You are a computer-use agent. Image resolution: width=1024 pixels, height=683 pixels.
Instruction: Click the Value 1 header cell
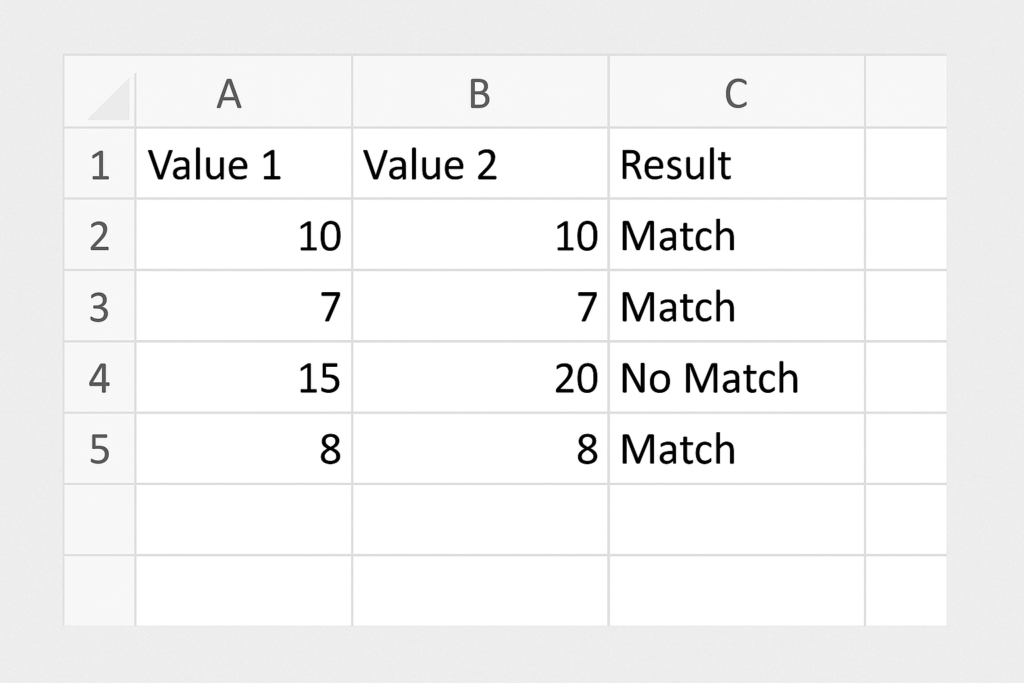[244, 163]
